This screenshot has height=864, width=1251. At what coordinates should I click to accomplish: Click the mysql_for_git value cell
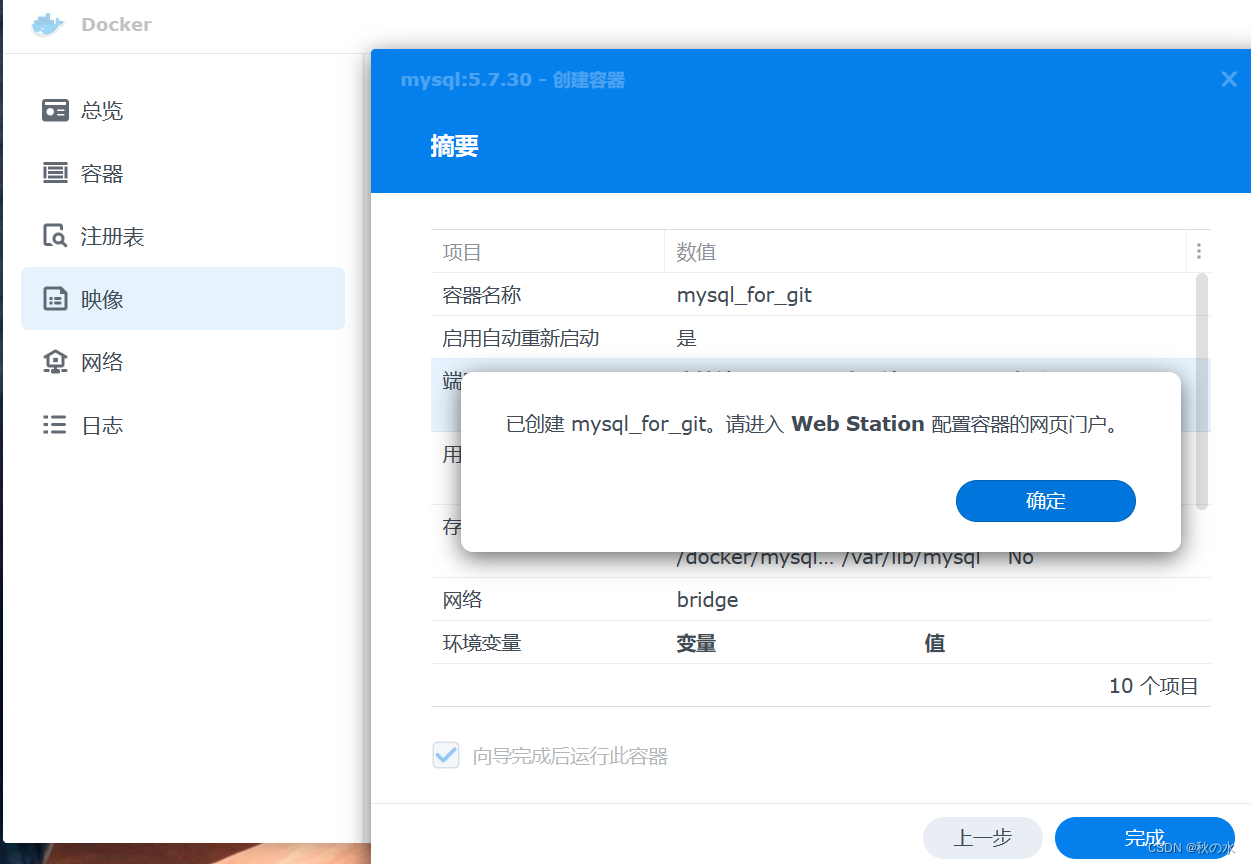tap(744, 295)
